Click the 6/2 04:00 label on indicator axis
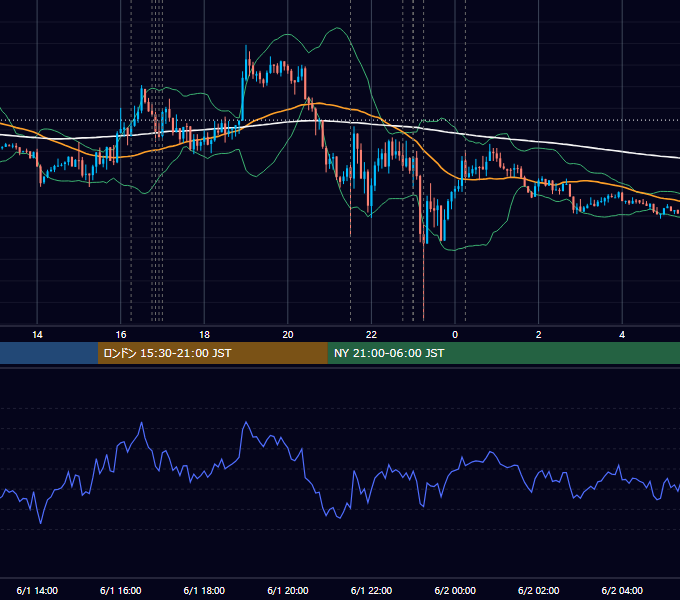The width and height of the screenshot is (680, 600). [x=622, y=590]
